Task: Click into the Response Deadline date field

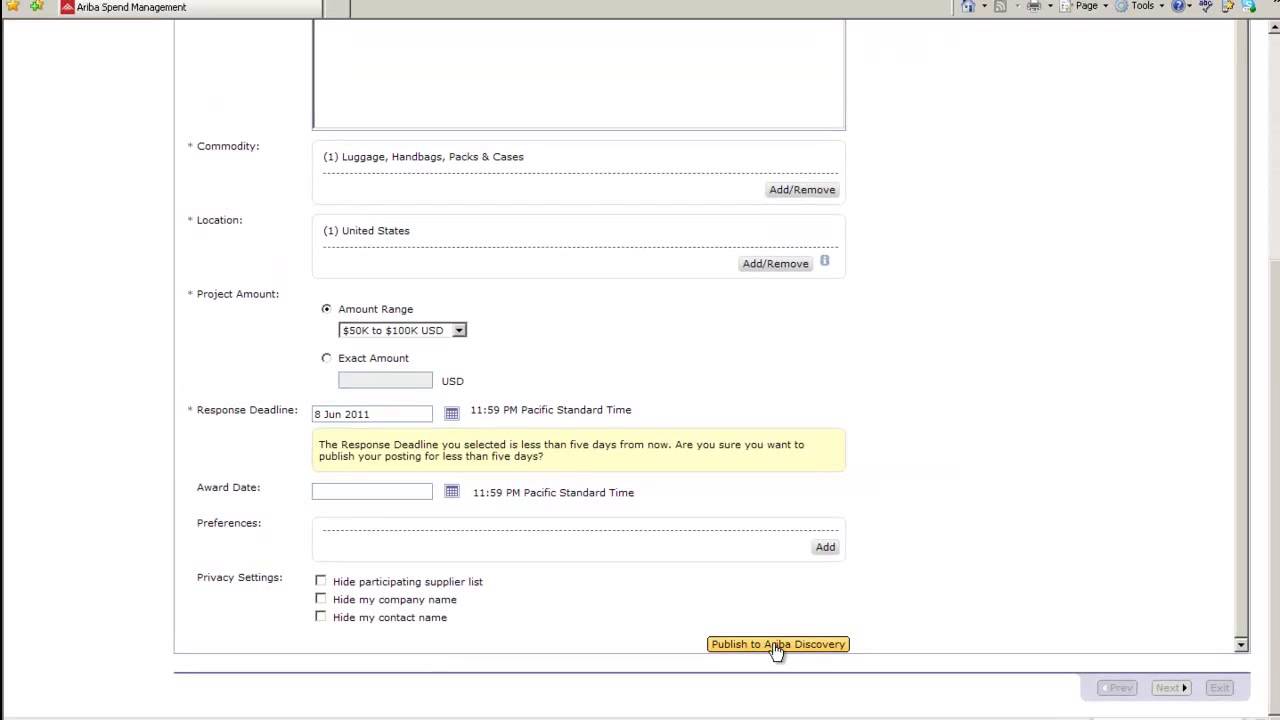Action: click(x=372, y=413)
